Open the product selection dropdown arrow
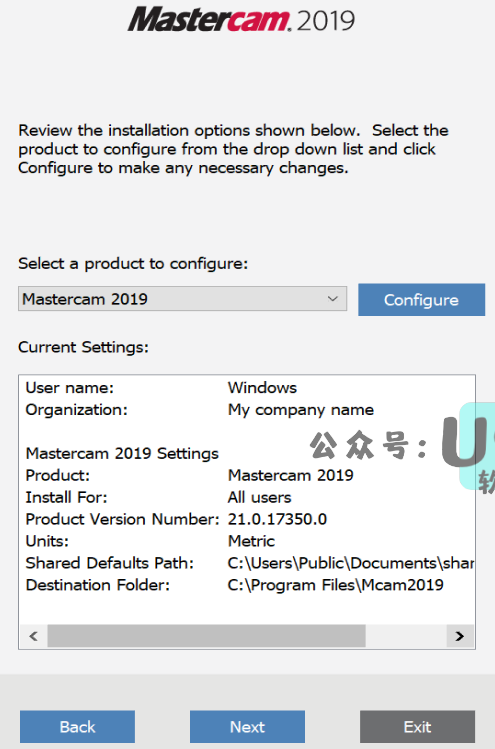Image resolution: width=495 pixels, height=749 pixels. tap(333, 299)
